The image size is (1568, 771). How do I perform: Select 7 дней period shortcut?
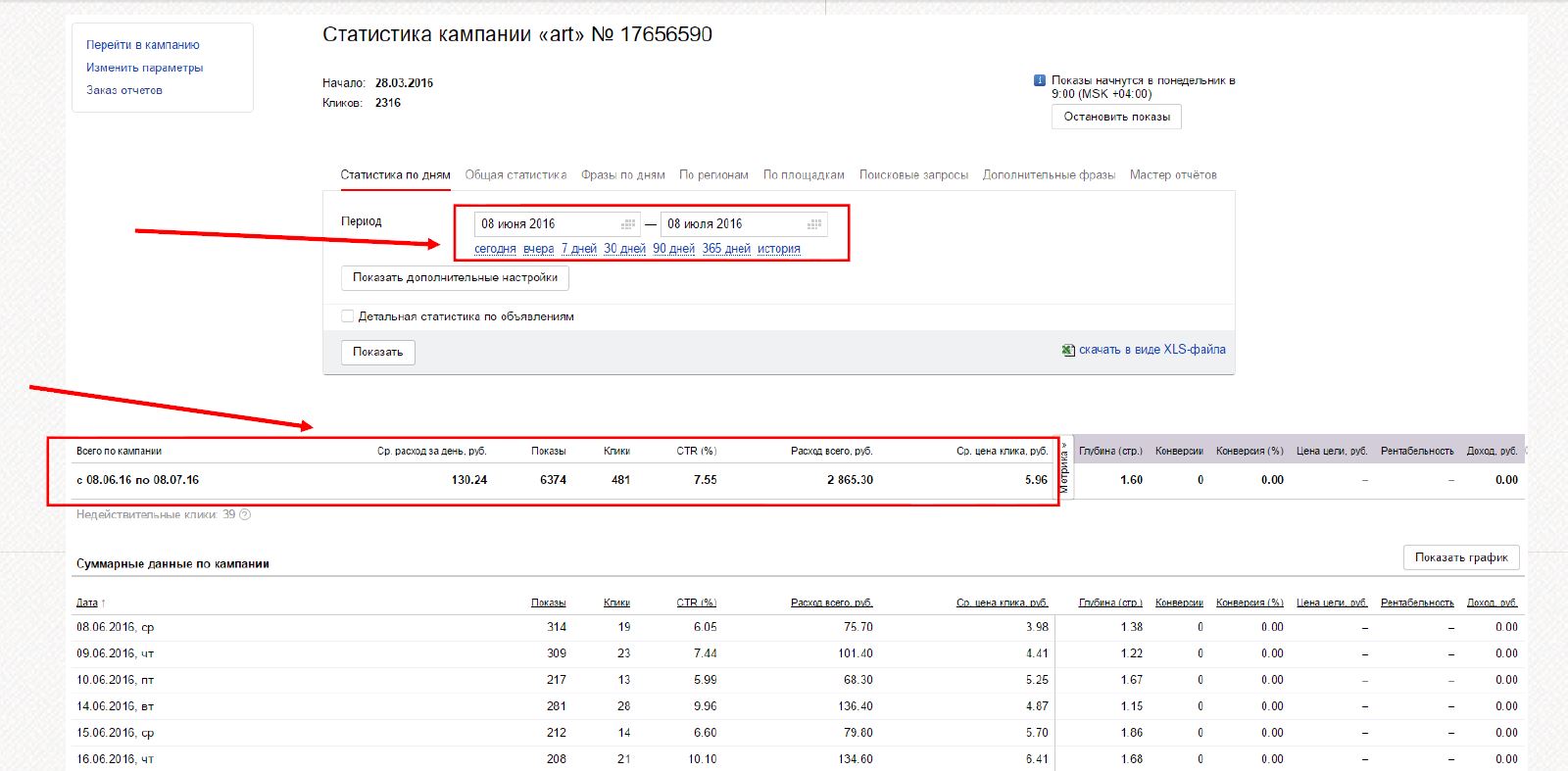point(579,249)
